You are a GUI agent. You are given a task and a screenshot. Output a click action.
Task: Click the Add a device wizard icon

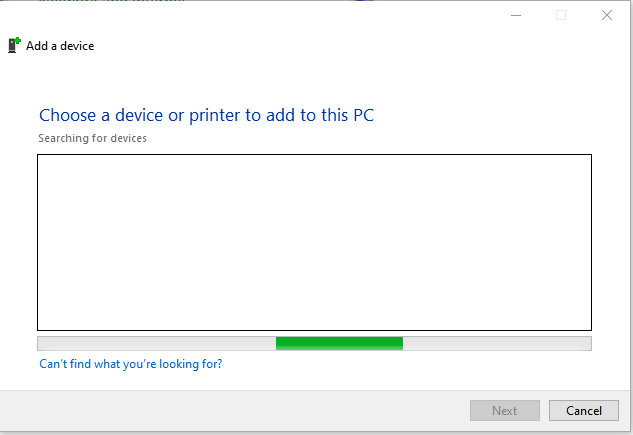click(14, 45)
